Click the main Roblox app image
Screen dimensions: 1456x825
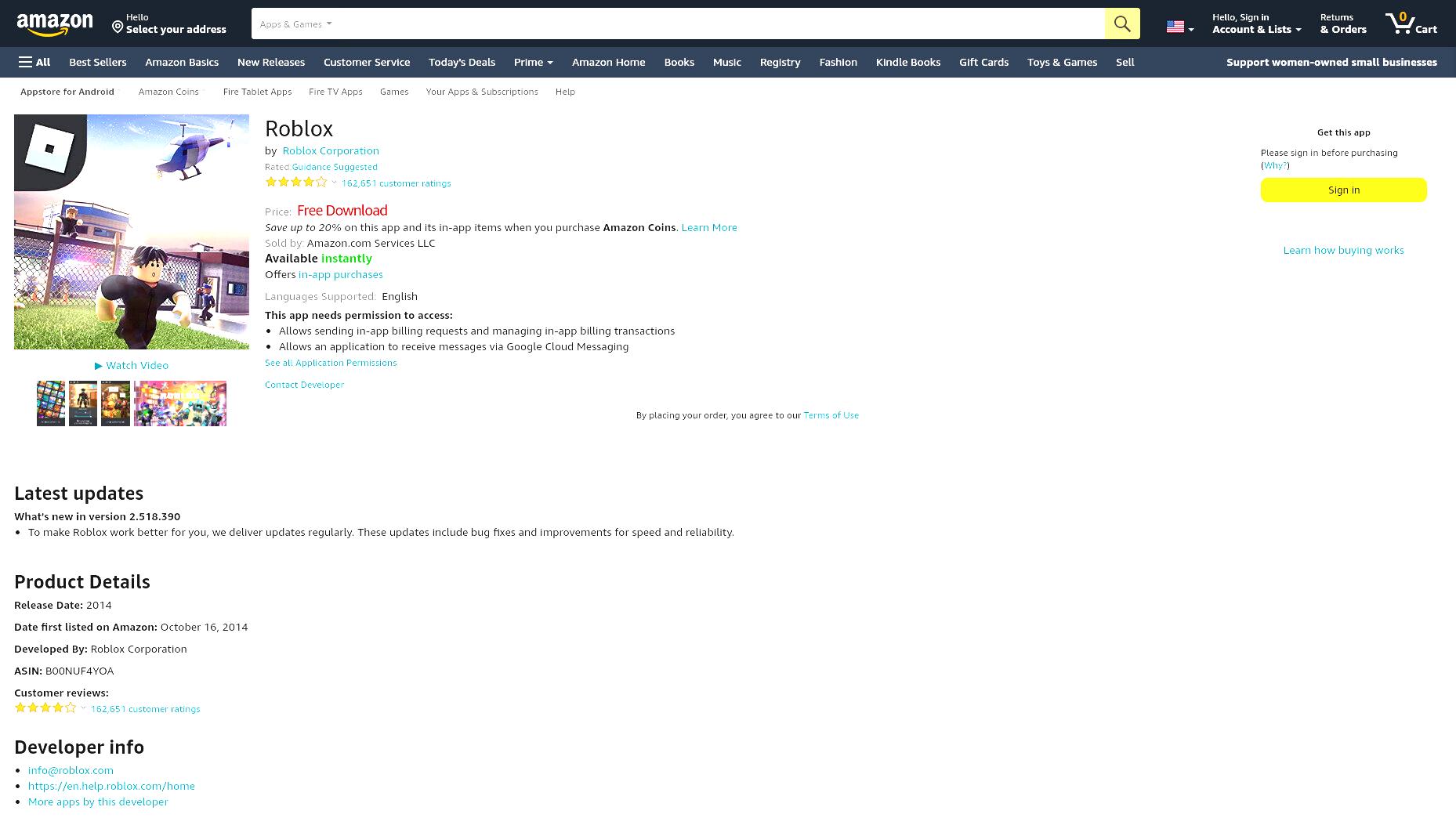point(132,232)
